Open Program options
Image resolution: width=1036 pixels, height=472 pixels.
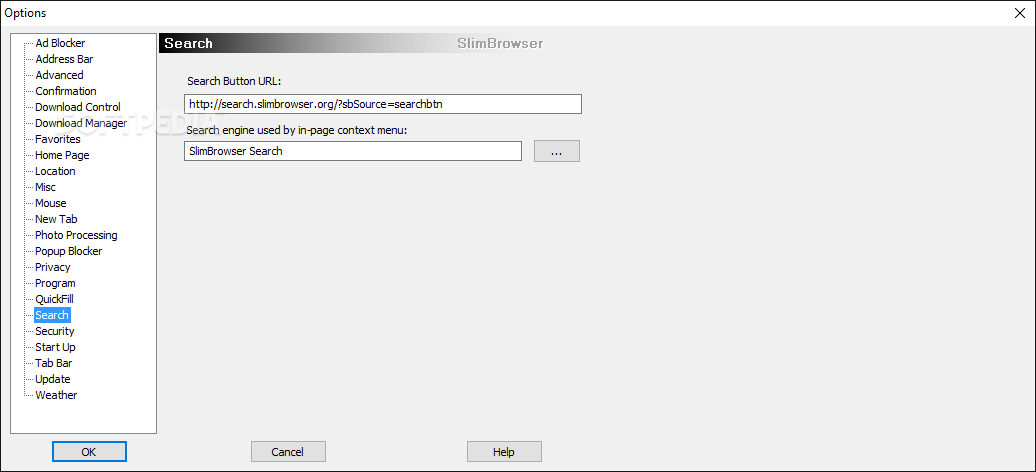click(56, 283)
